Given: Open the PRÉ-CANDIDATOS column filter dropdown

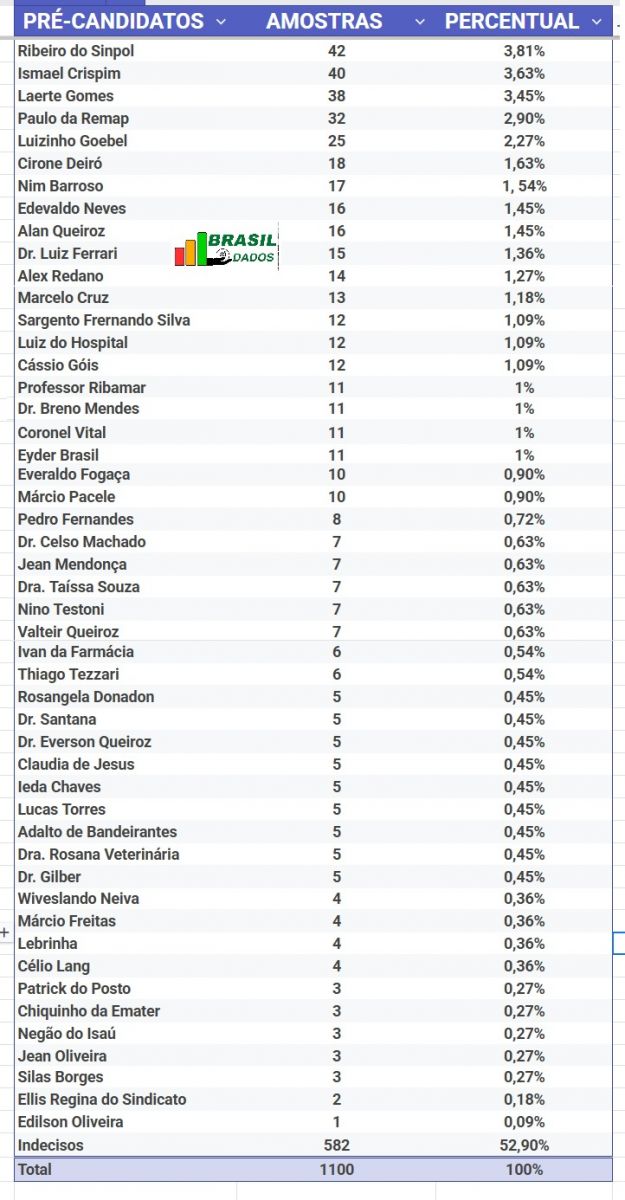Looking at the screenshot, I should [221, 21].
